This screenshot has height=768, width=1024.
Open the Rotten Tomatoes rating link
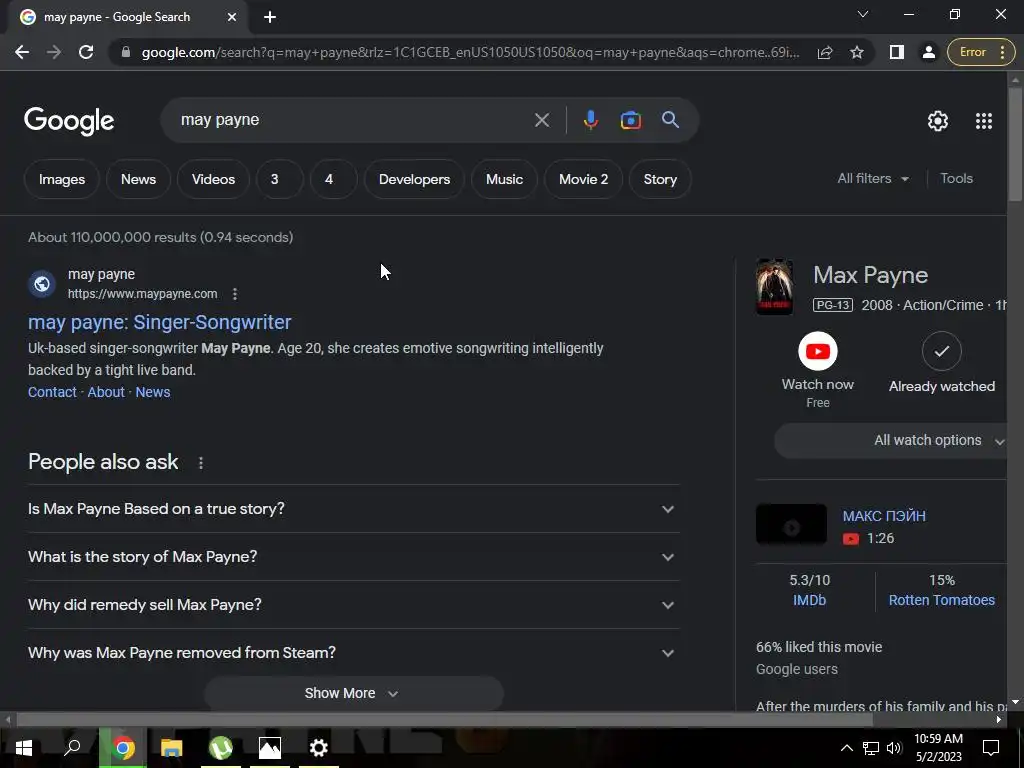(941, 600)
